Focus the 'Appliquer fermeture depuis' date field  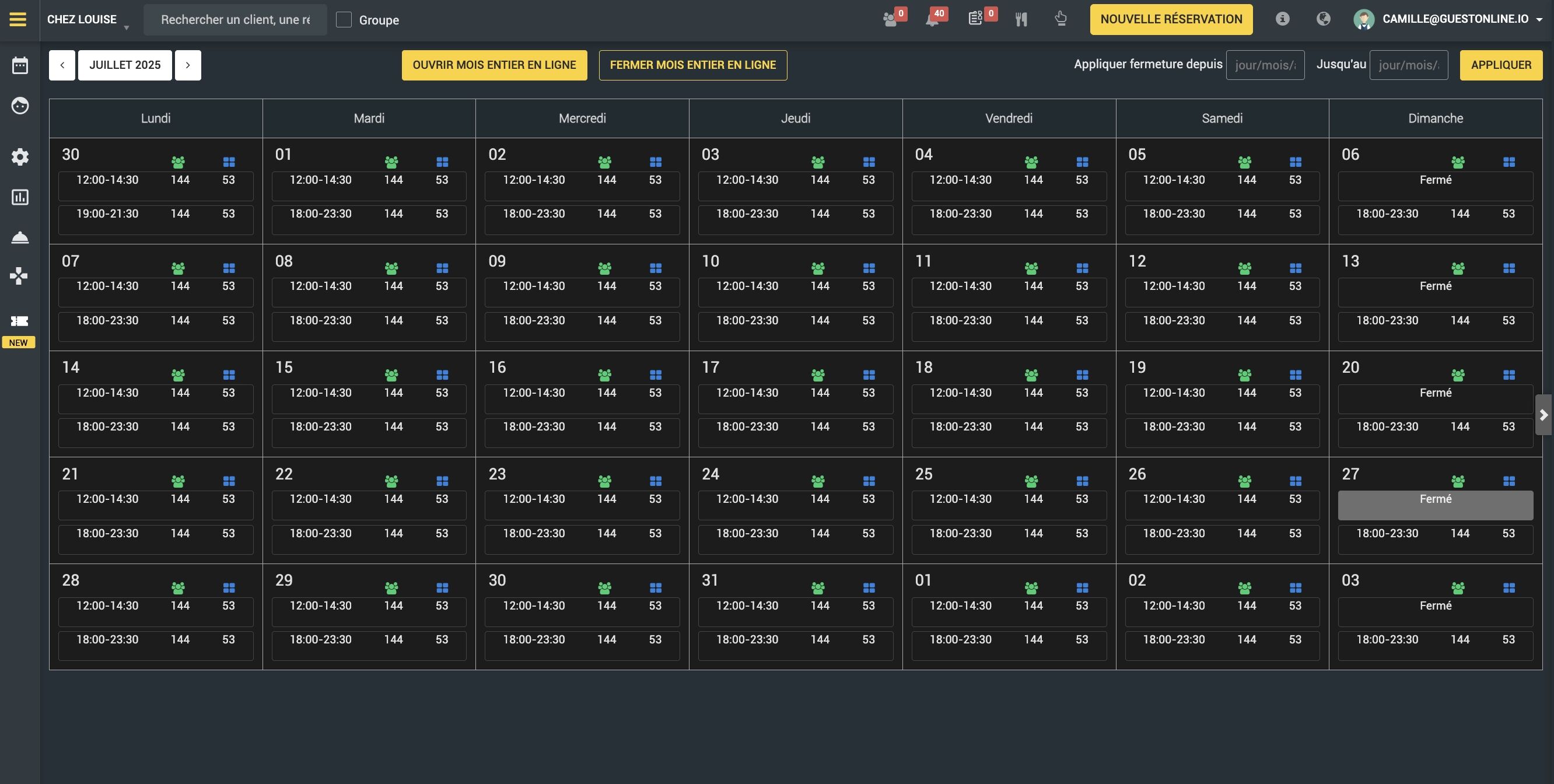(x=1265, y=65)
